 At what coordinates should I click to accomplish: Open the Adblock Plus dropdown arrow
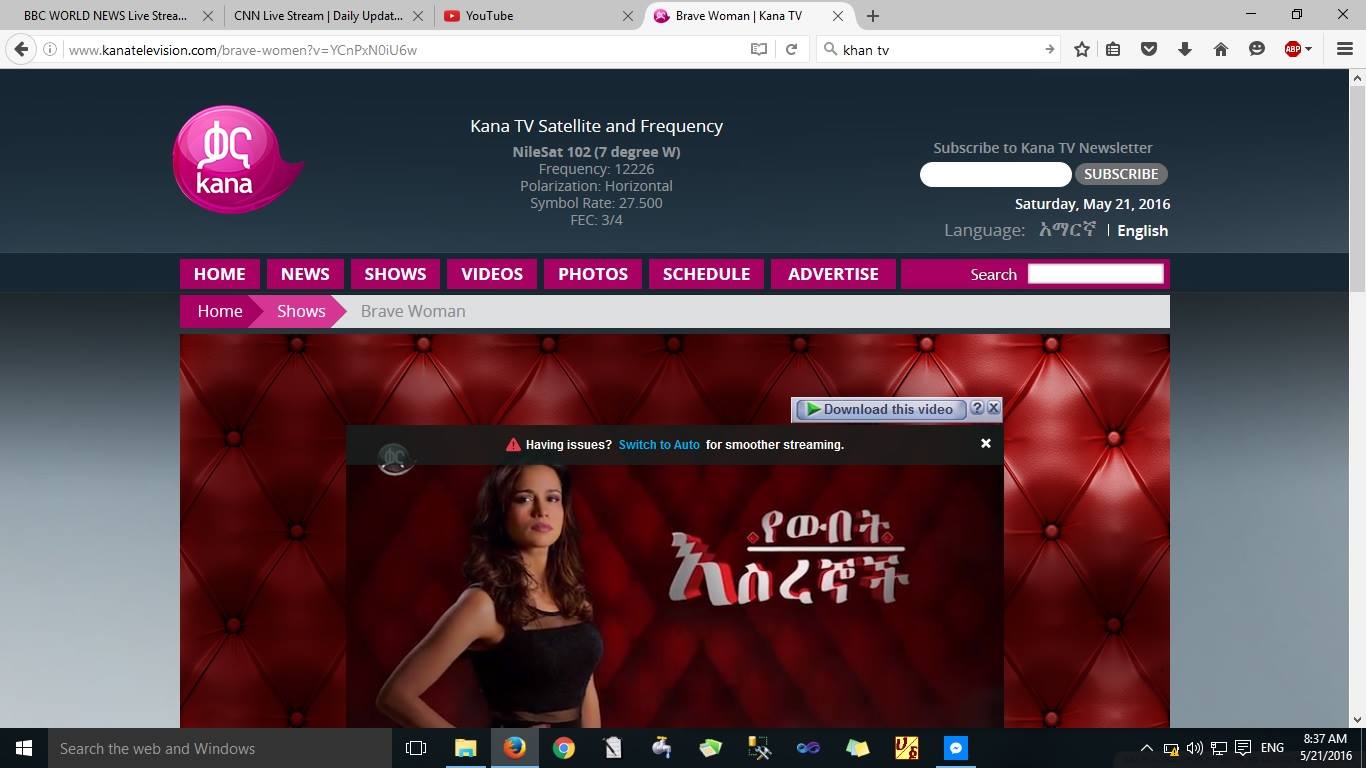coord(1308,49)
